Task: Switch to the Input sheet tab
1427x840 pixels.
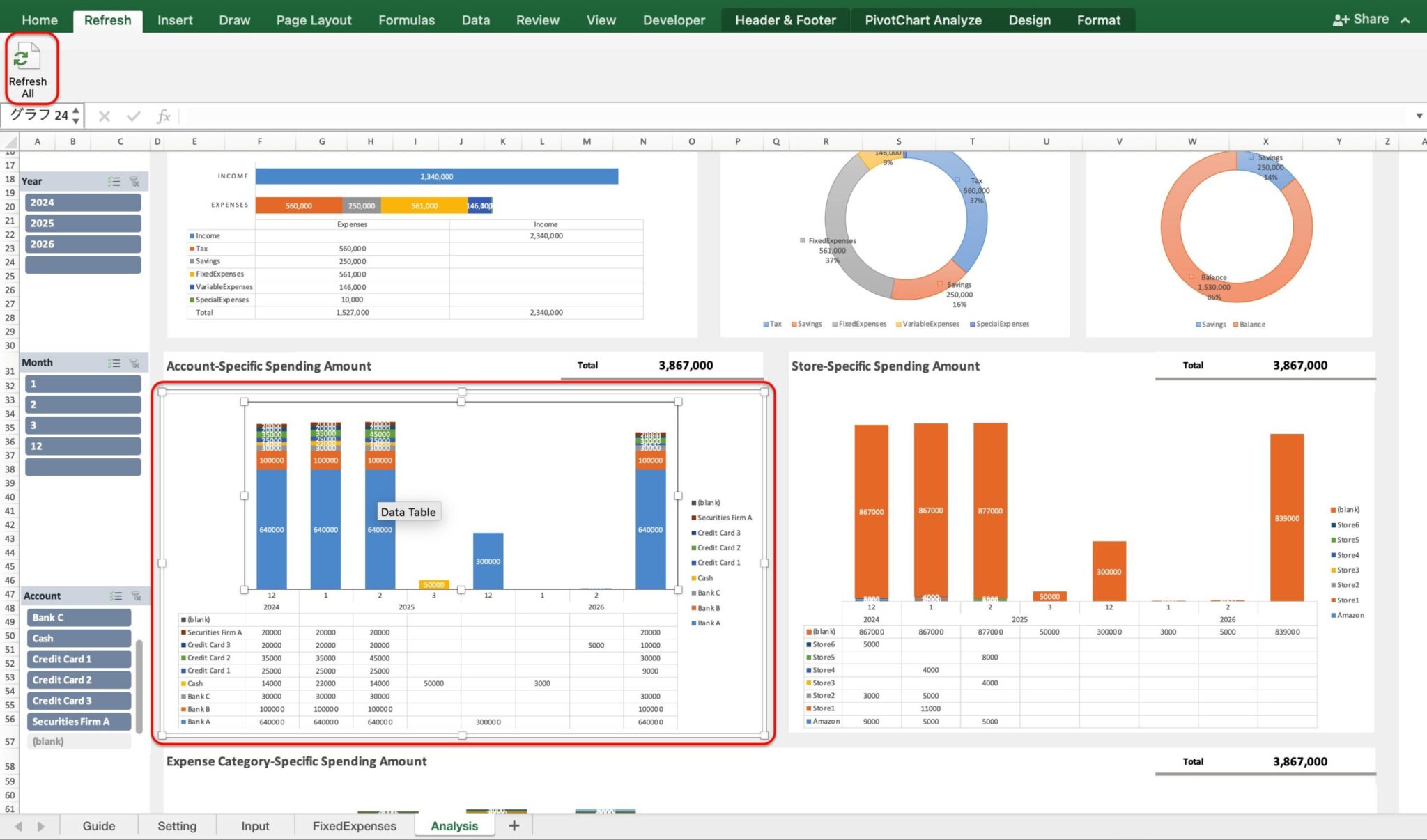Action: click(254, 825)
